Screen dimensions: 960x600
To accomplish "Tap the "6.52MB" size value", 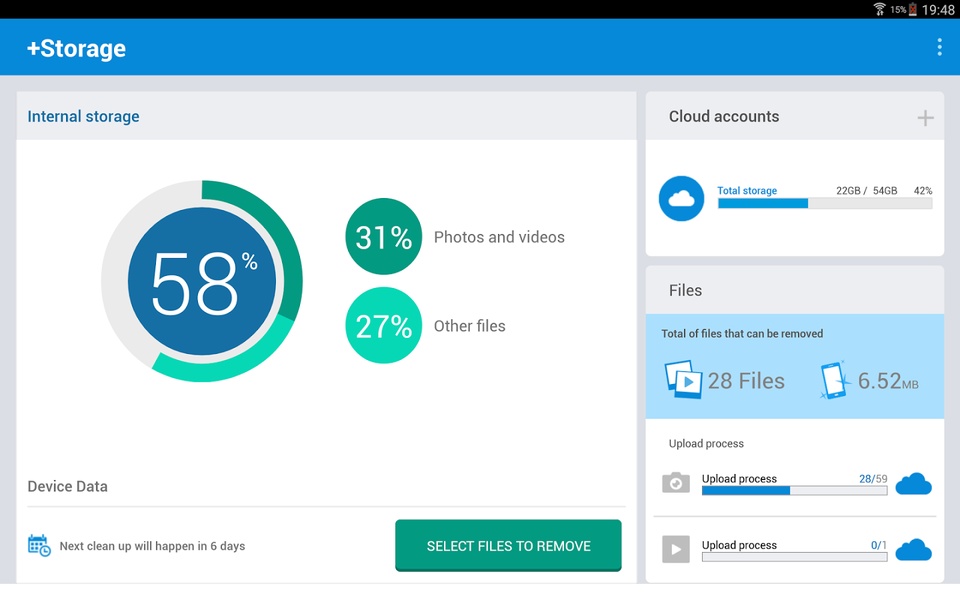I will tap(888, 381).
